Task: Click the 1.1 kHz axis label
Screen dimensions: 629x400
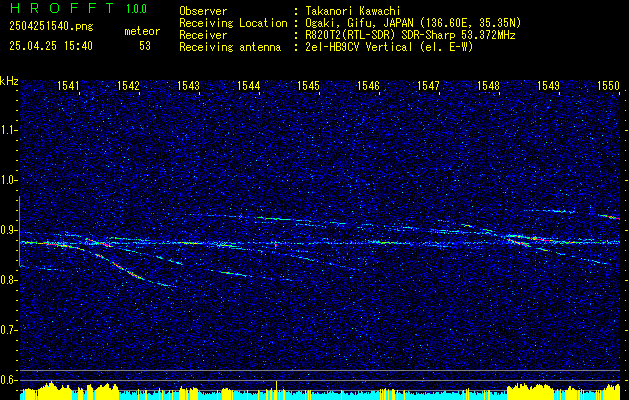Action: pyautogui.click(x=9, y=130)
